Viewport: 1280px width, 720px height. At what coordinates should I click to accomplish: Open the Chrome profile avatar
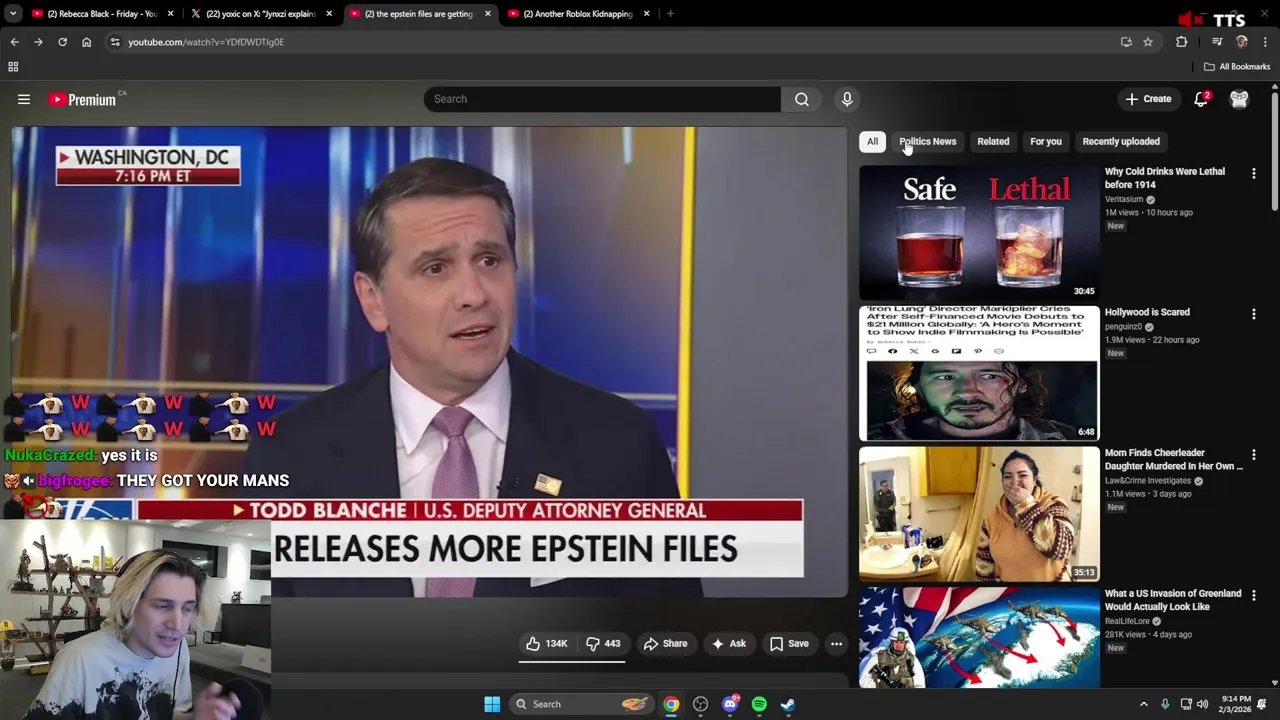coord(1242,42)
